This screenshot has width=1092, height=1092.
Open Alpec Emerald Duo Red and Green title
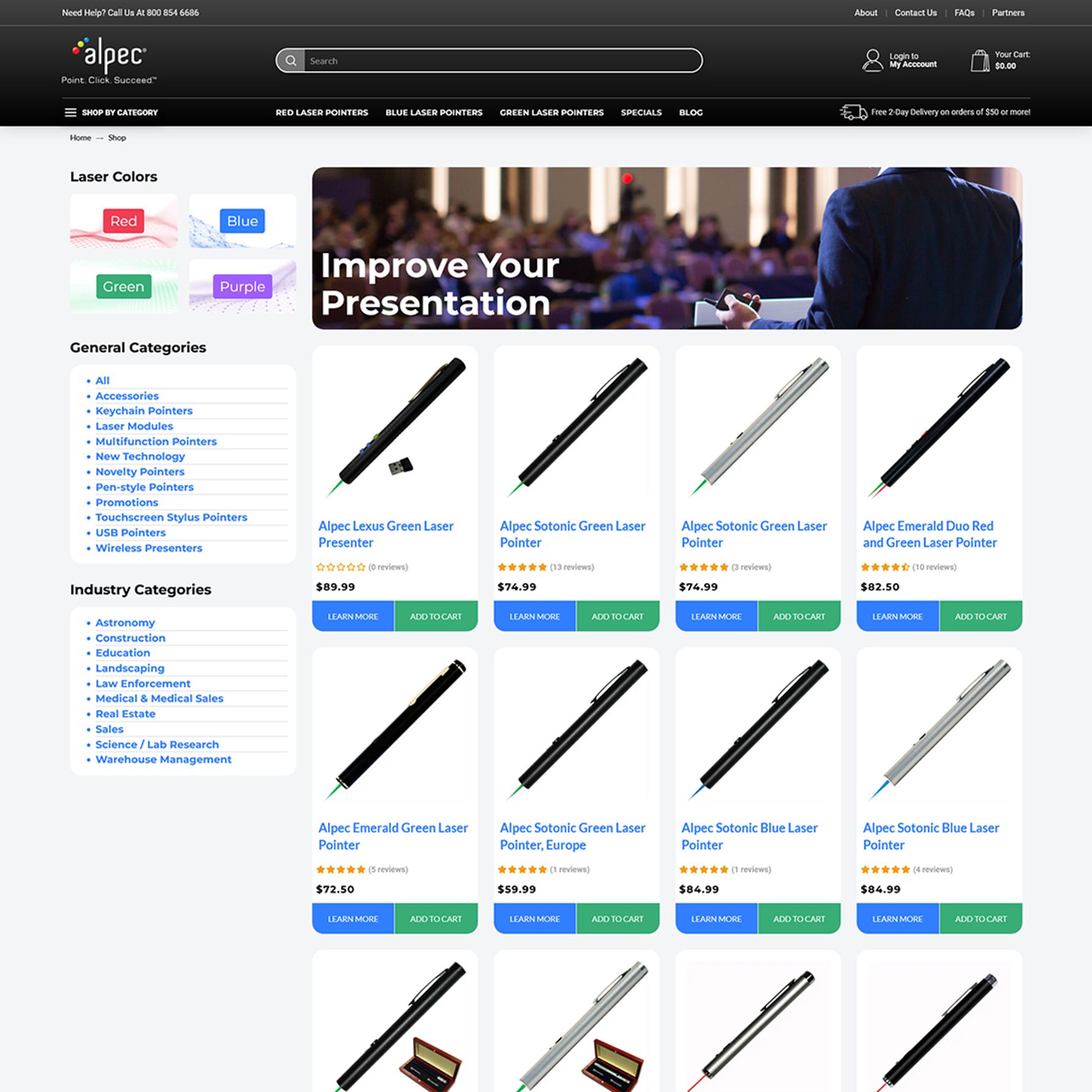(x=930, y=534)
